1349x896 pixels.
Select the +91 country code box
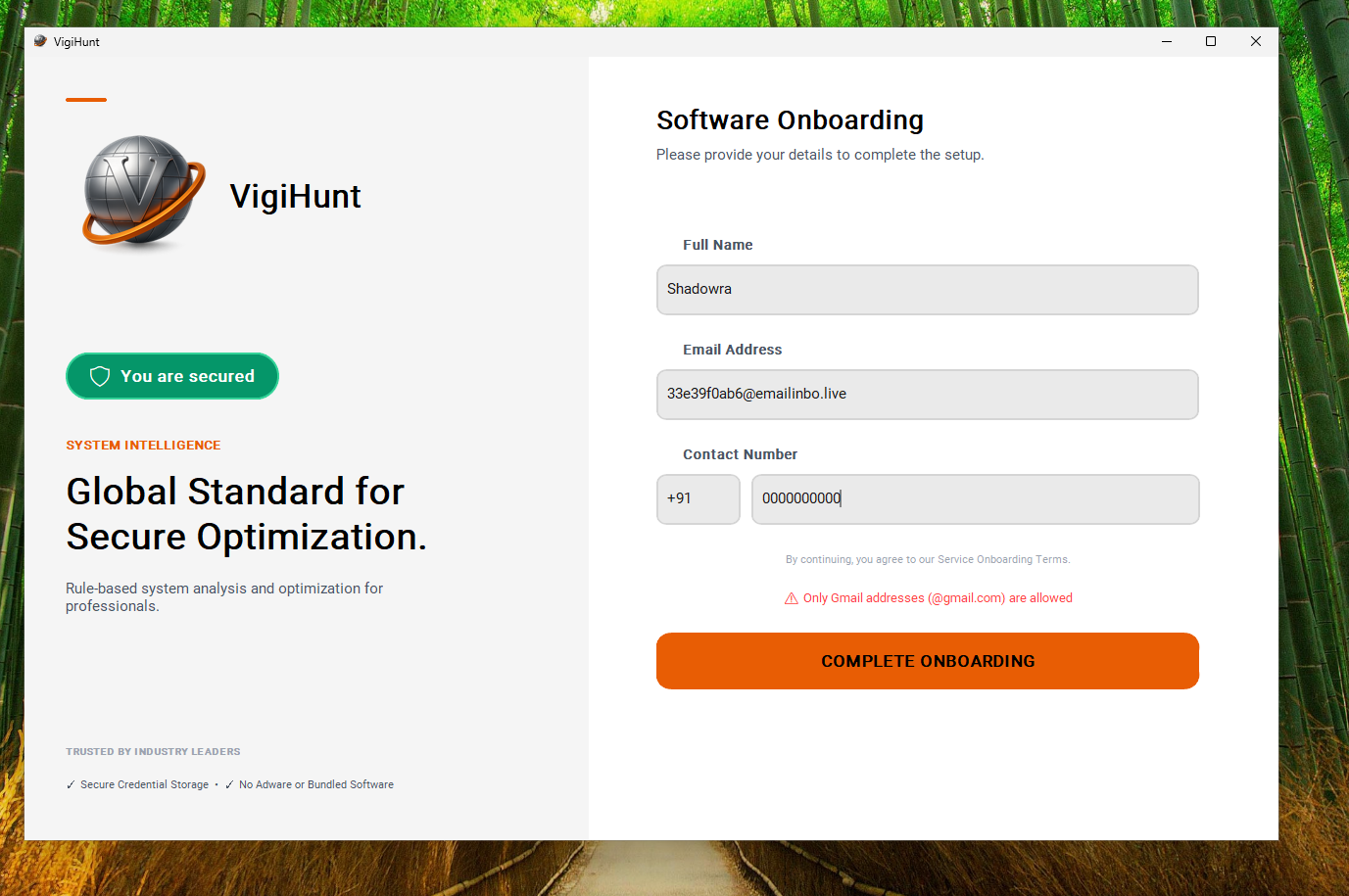click(x=699, y=499)
